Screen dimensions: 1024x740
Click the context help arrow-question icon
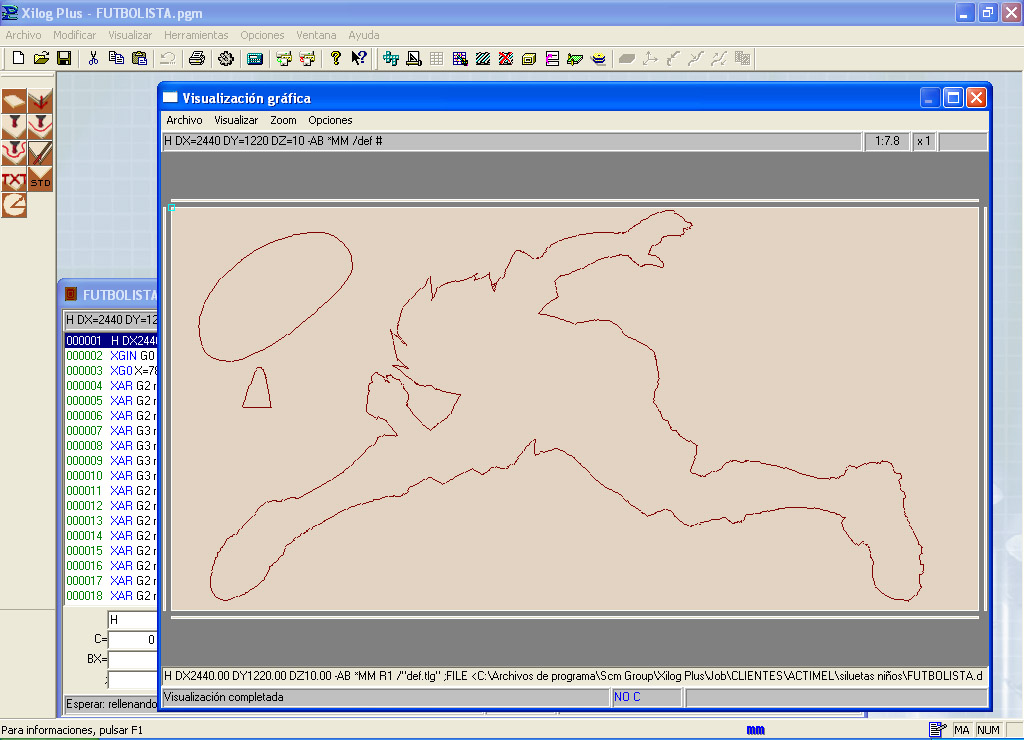(358, 58)
